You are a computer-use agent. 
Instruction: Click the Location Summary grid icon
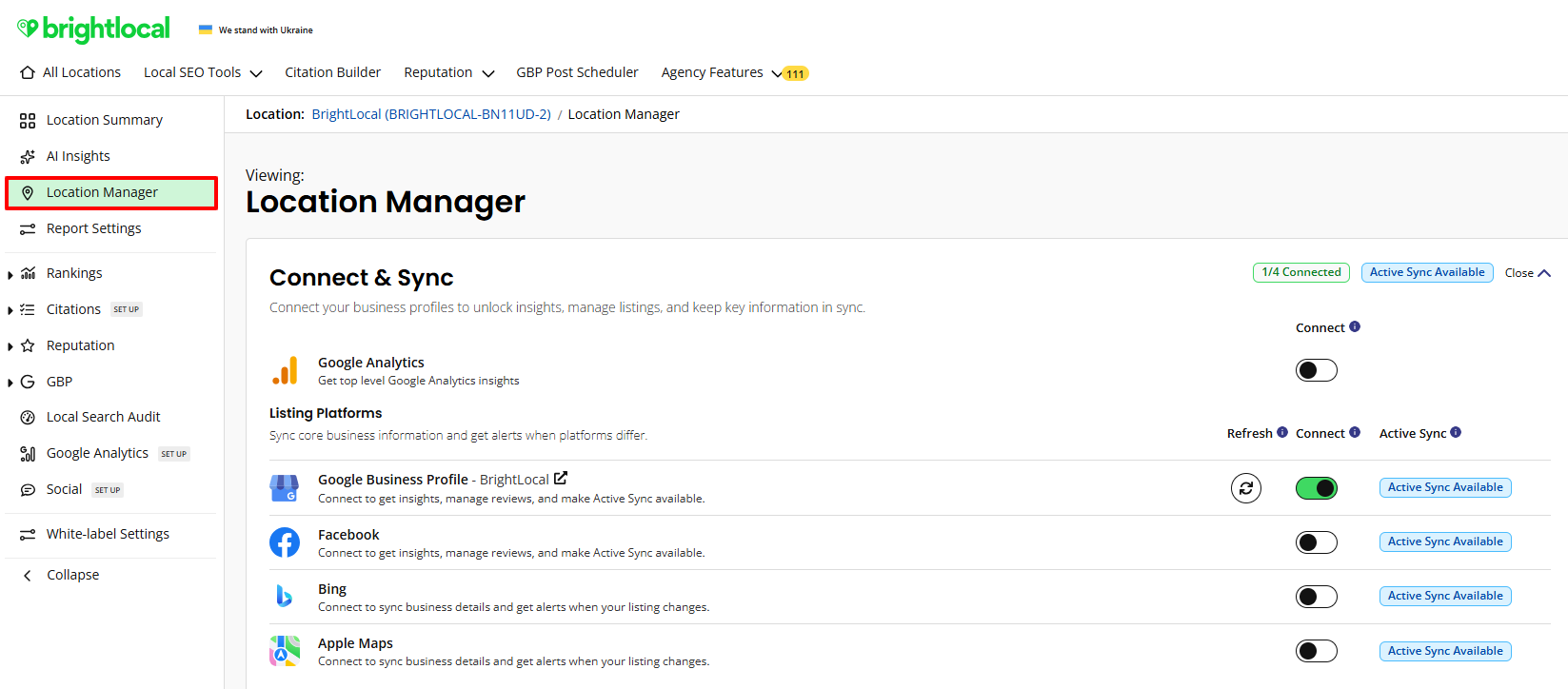[x=28, y=121]
